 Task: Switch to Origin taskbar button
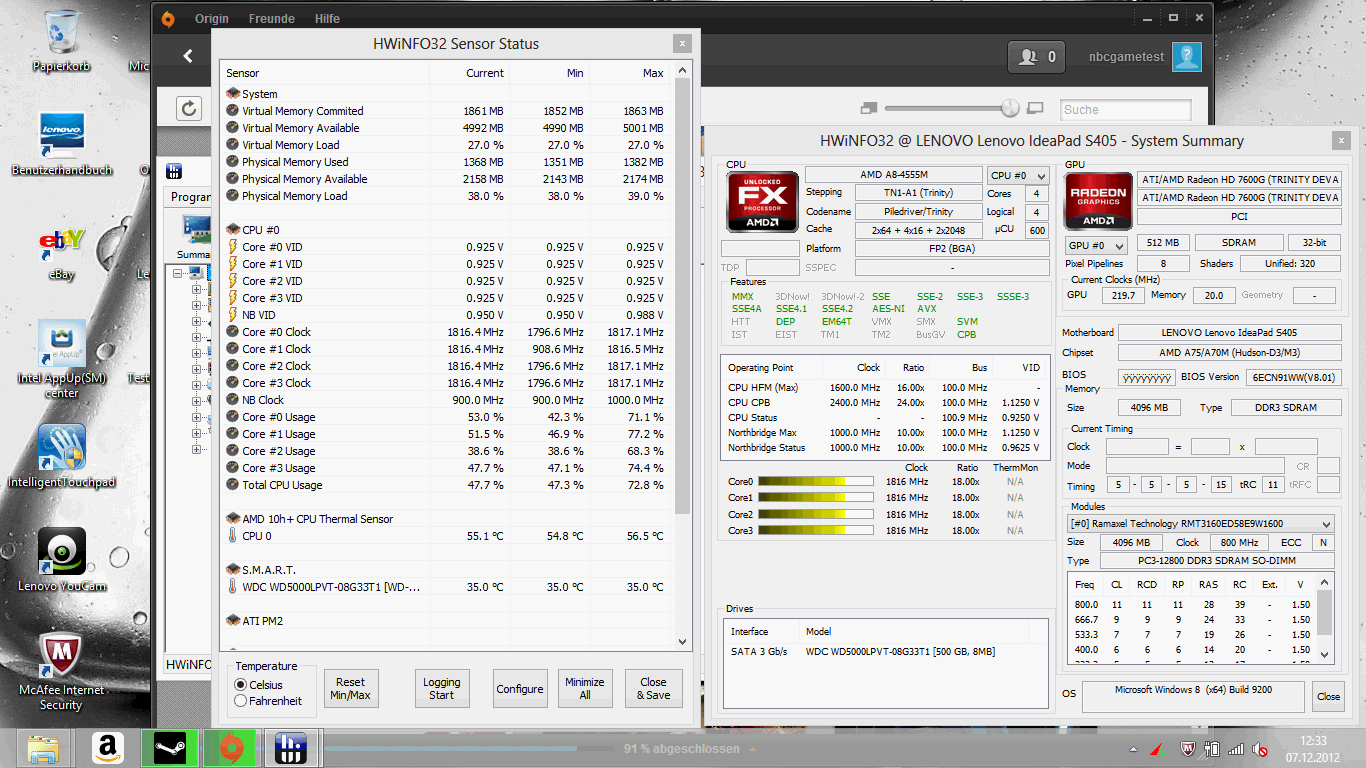[x=230, y=747]
